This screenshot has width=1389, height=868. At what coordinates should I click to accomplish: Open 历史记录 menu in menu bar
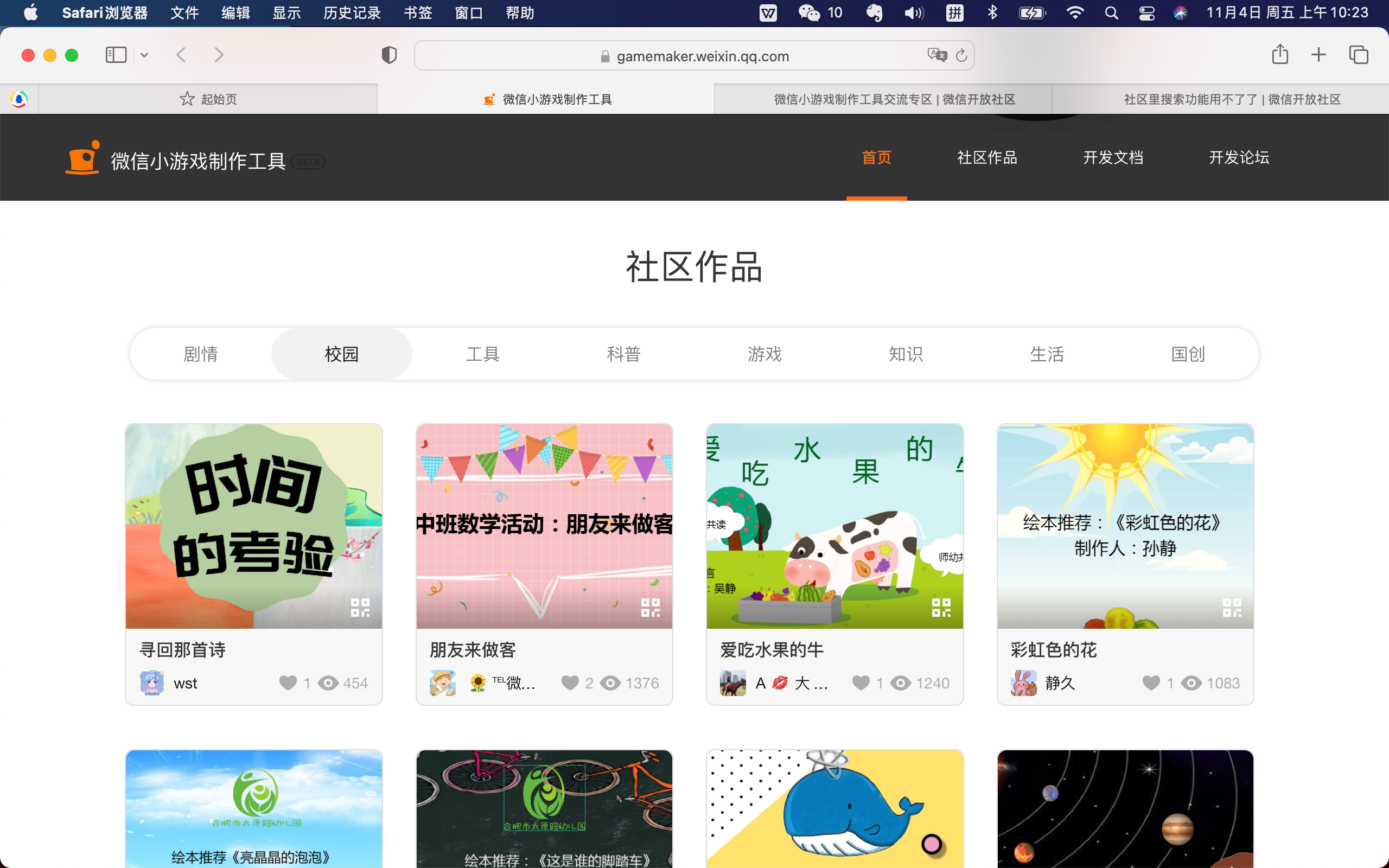[x=352, y=12]
